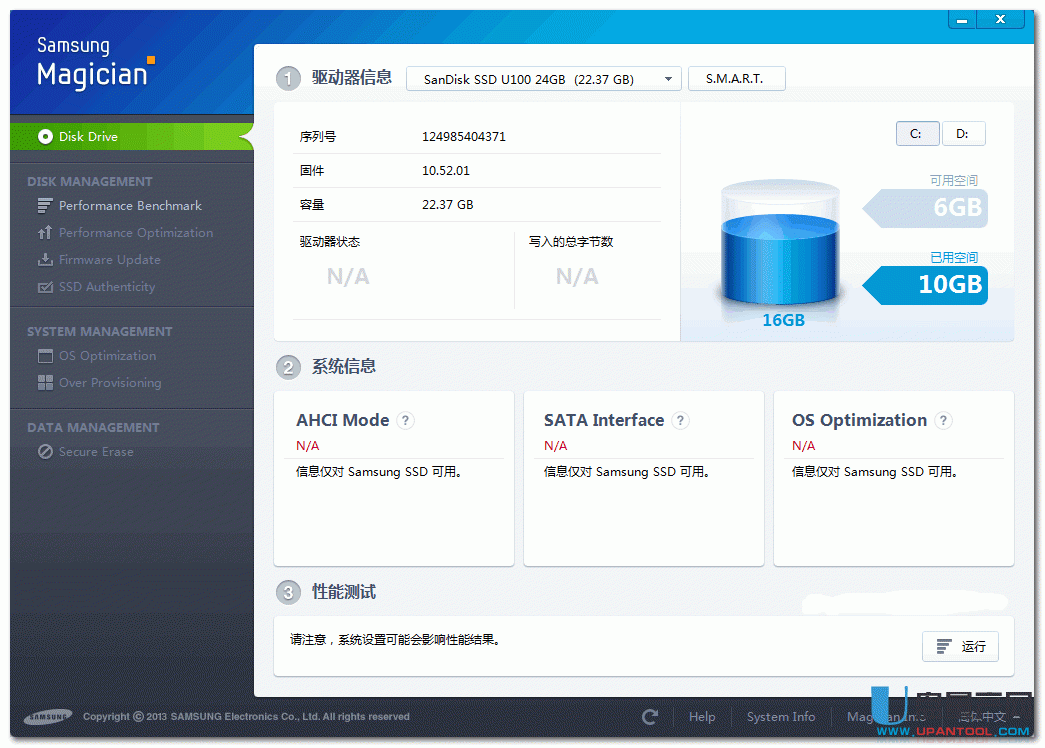Click the refresh icon in bottom bar
This screenshot has width=1045, height=748.
click(x=650, y=717)
